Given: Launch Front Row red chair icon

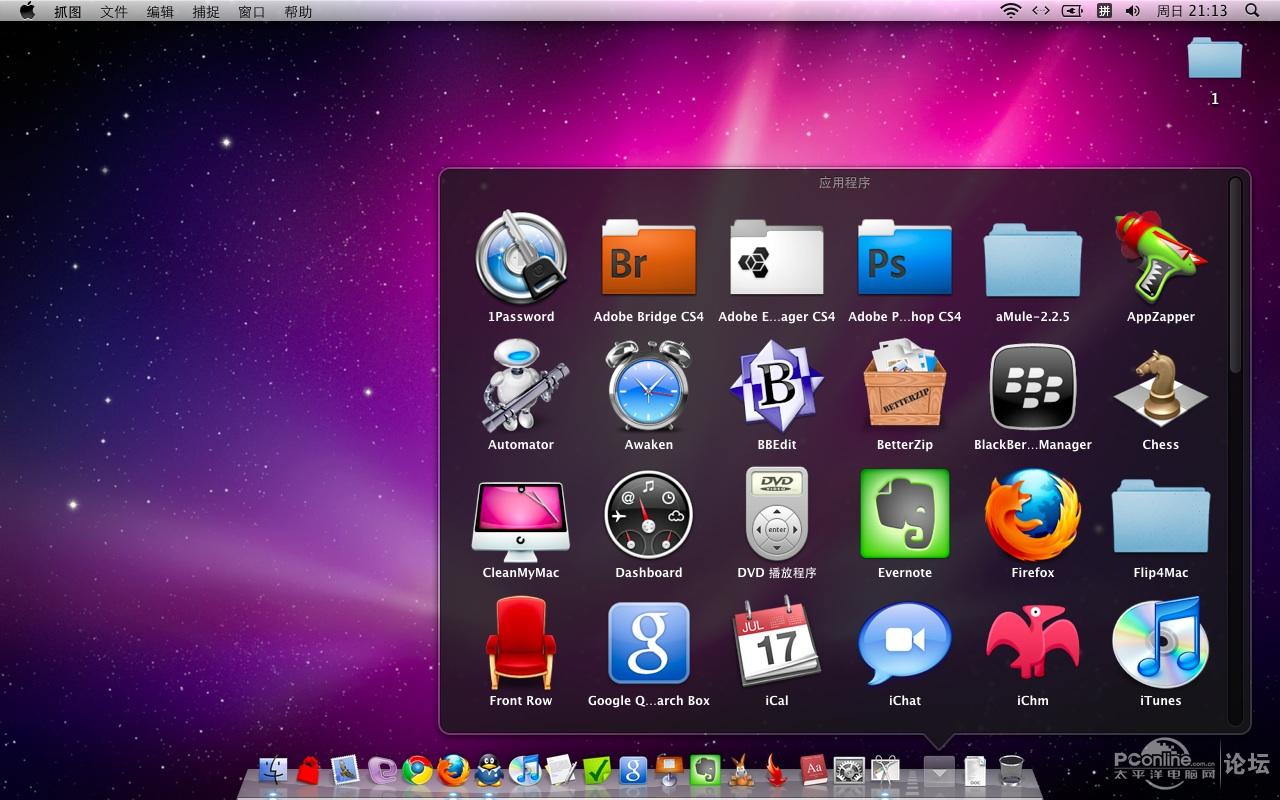Looking at the screenshot, I should (521, 642).
